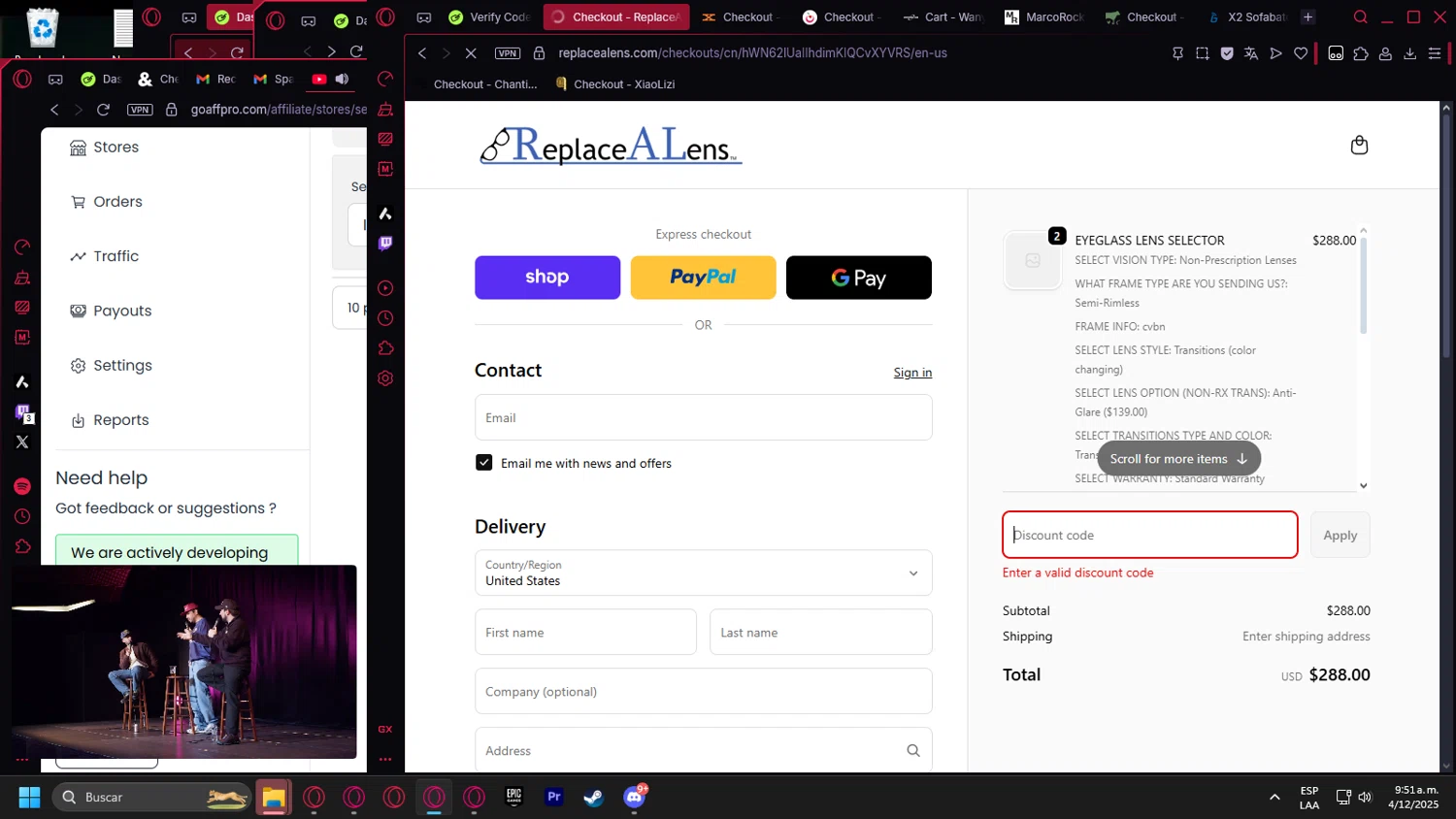Open Premiere Pro from taskbar
Image resolution: width=1456 pixels, height=819 pixels.
[x=554, y=798]
